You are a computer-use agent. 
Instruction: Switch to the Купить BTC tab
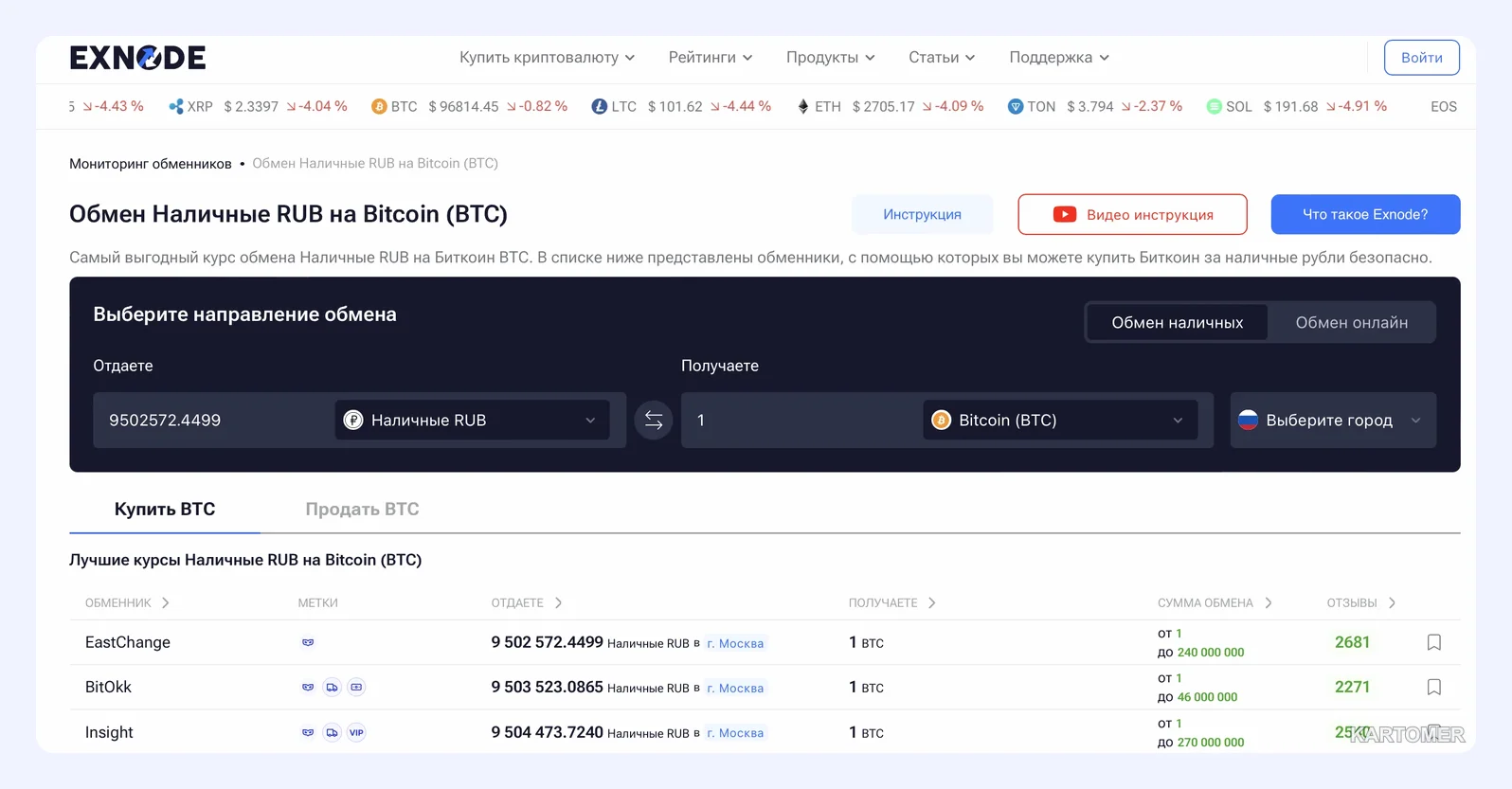click(165, 510)
